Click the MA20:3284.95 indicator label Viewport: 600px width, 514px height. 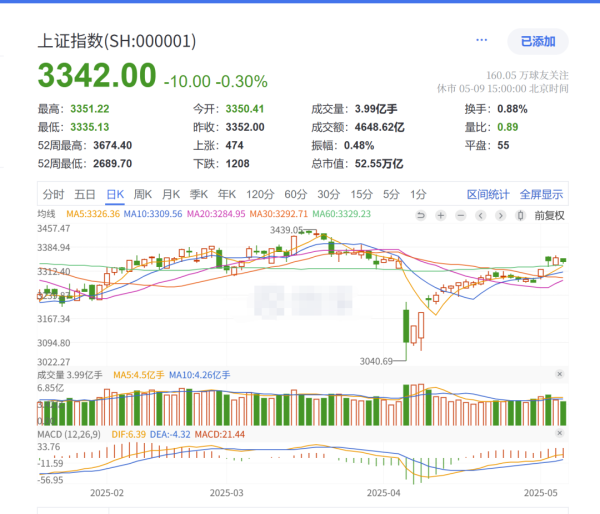(216, 214)
